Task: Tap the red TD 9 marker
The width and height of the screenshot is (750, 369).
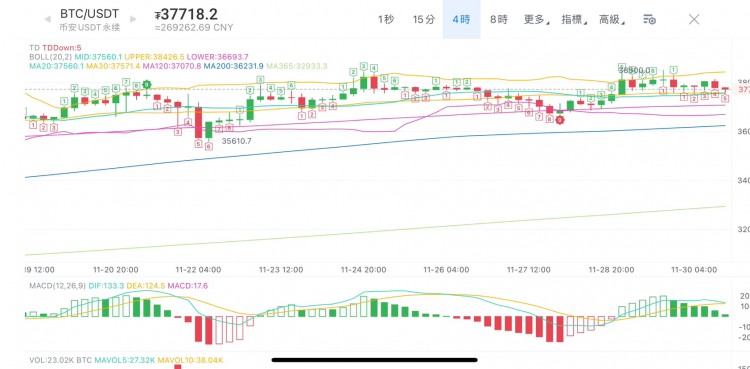Action: point(559,119)
